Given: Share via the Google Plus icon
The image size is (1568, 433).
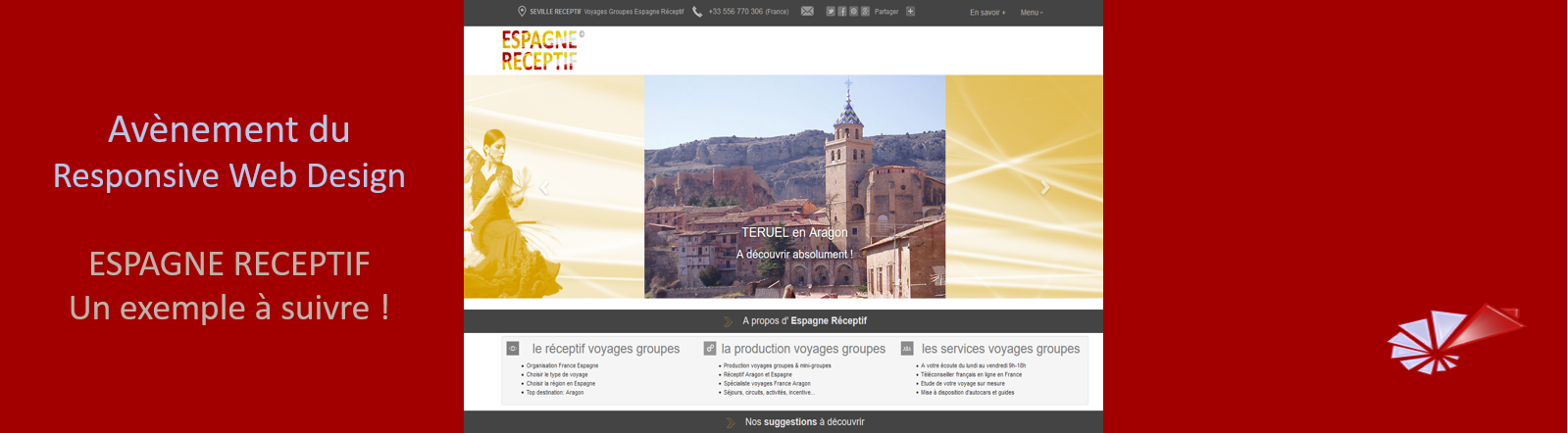Looking at the screenshot, I should 865,12.
